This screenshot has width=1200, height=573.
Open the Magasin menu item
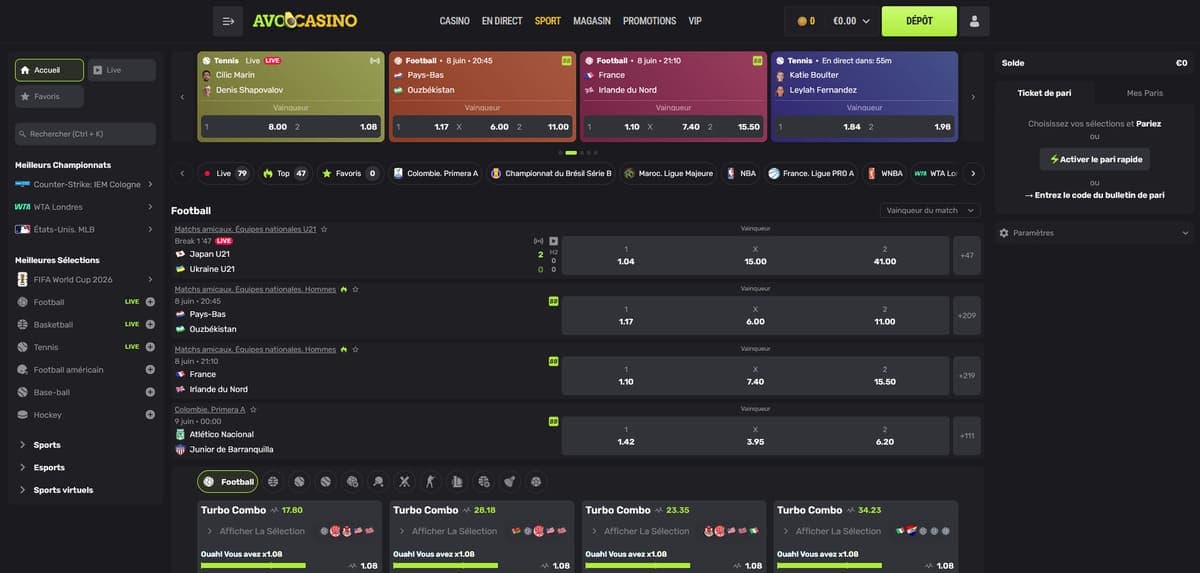pyautogui.click(x=592, y=21)
